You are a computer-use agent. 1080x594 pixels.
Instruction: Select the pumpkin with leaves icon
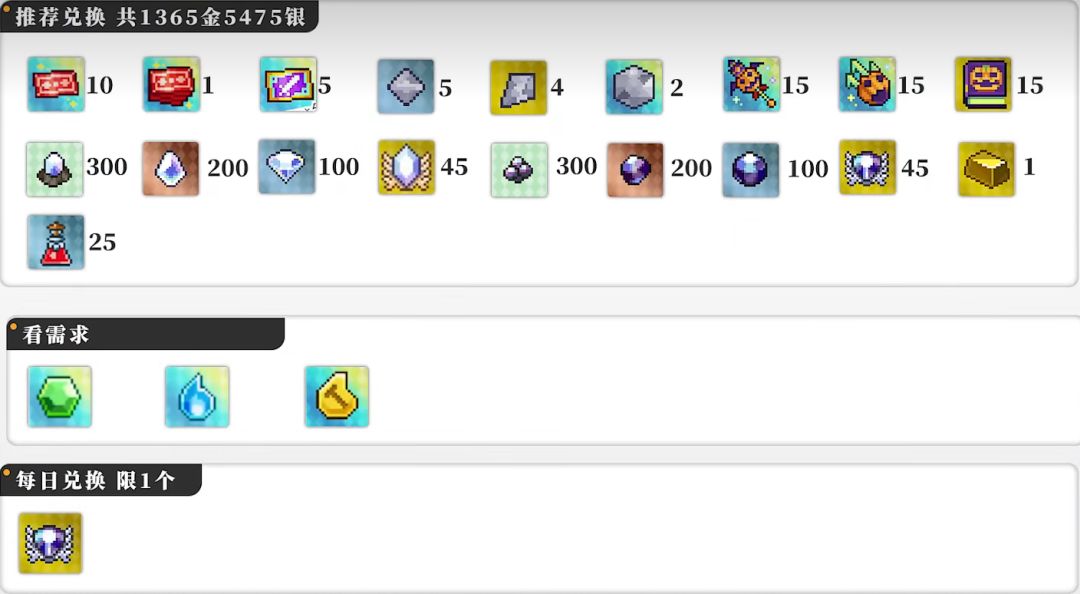click(x=867, y=85)
